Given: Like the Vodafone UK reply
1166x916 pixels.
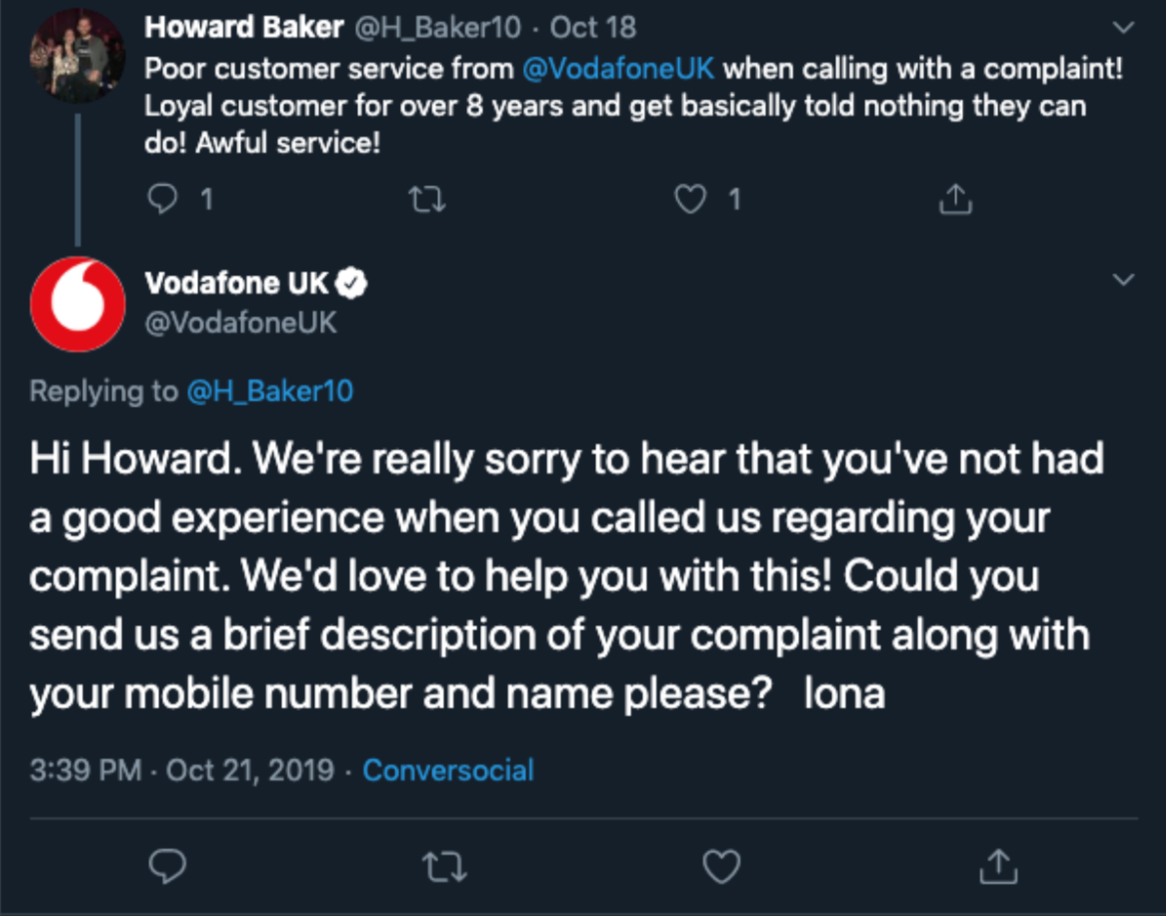Looking at the screenshot, I should tap(721, 866).
